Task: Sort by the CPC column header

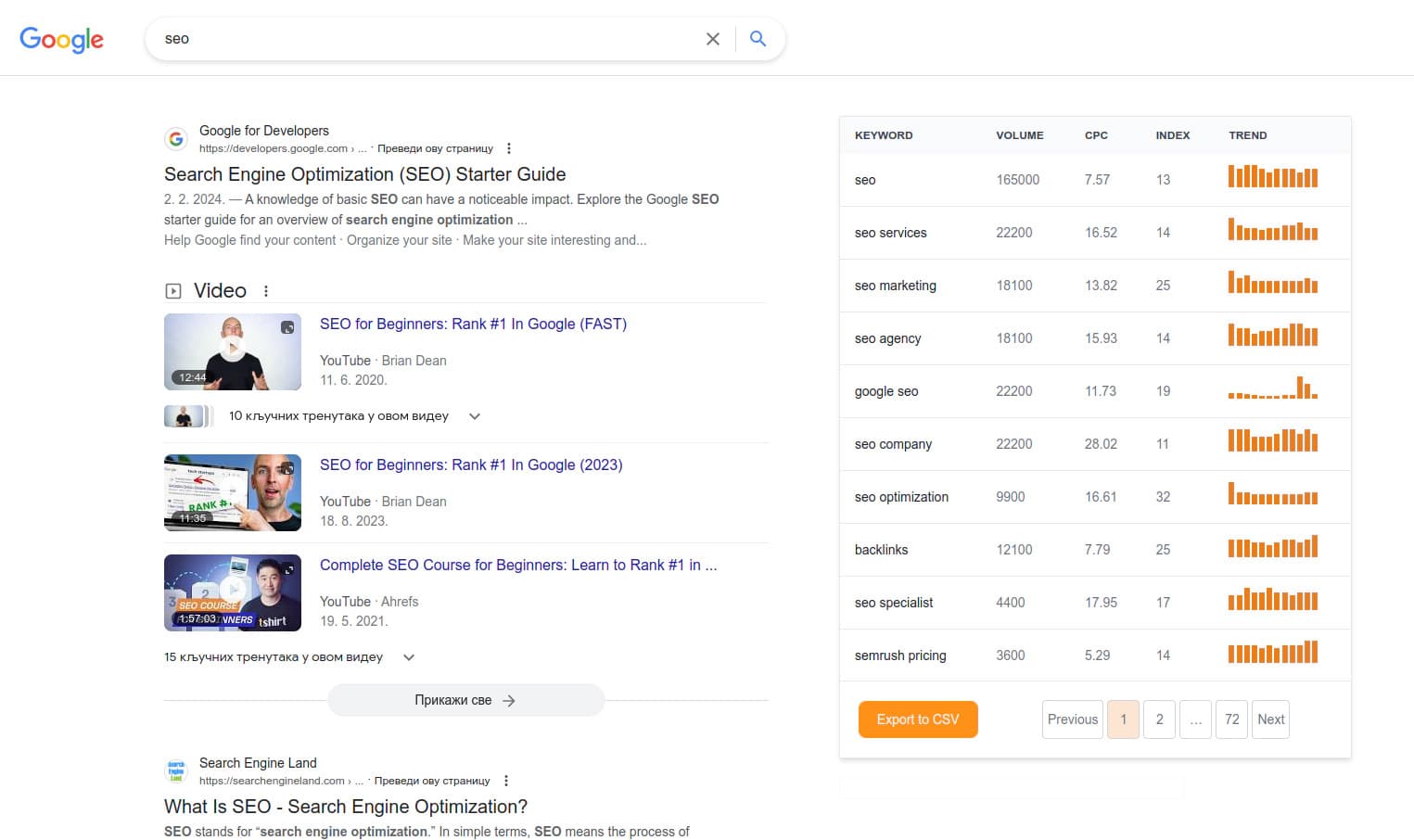Action: 1096,135
